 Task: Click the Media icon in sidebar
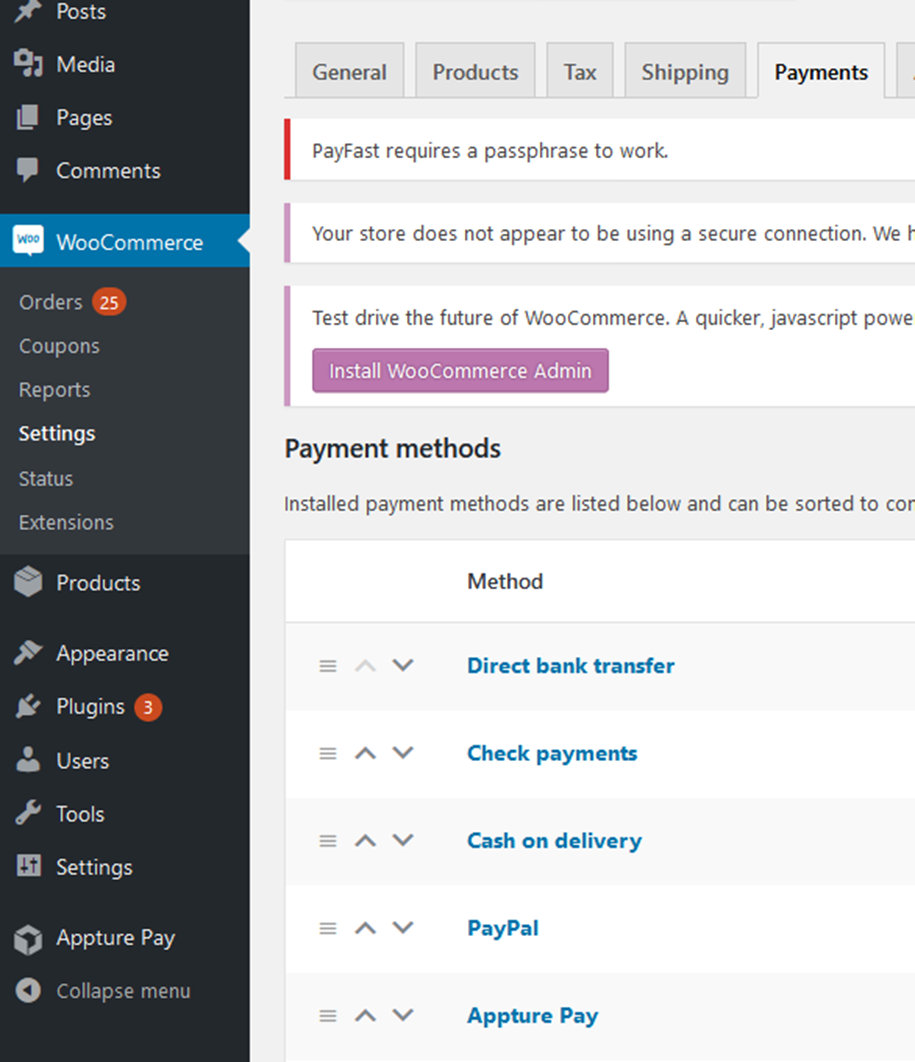28,64
